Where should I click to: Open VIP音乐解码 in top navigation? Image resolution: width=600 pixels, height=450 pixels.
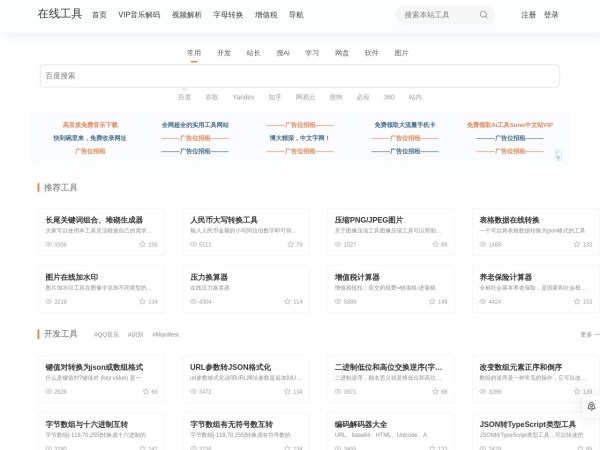tap(139, 15)
